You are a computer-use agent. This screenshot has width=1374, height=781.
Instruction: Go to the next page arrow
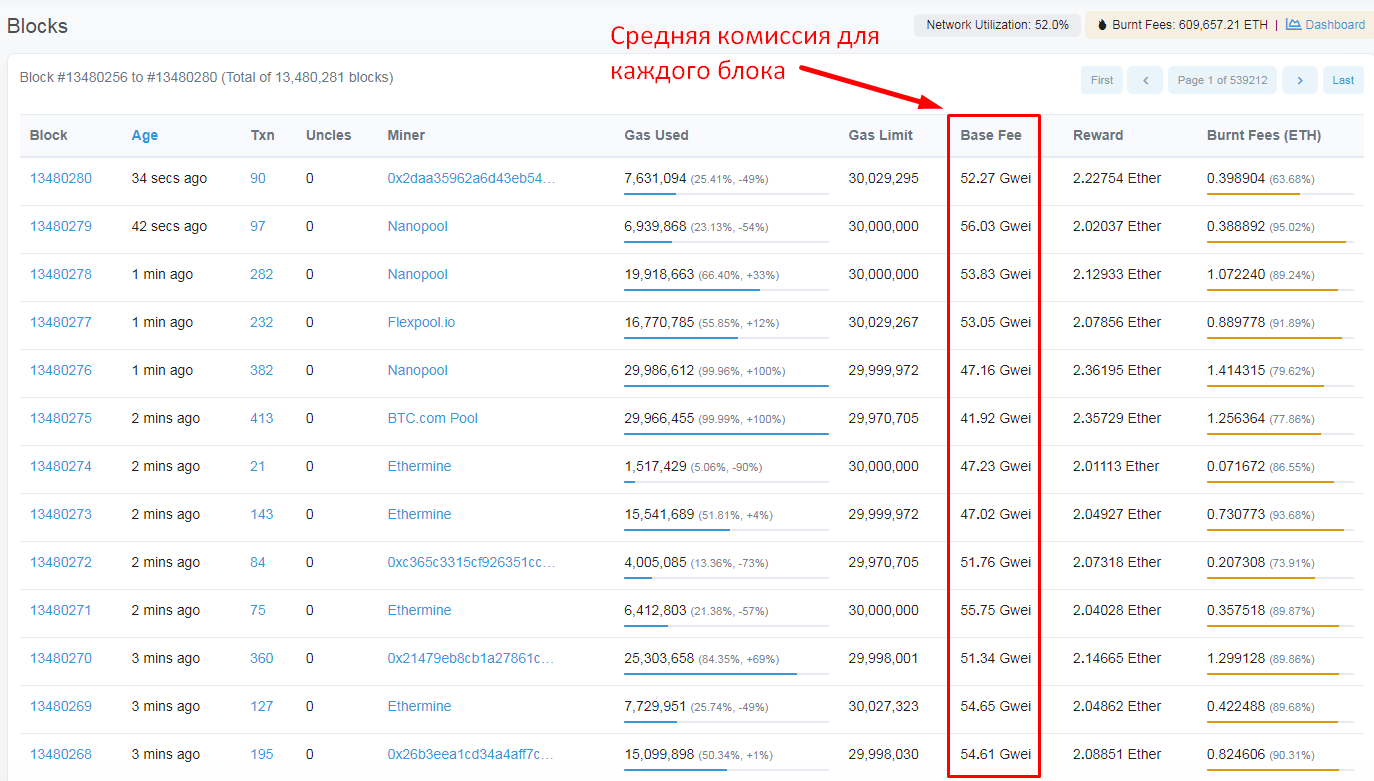1299,80
